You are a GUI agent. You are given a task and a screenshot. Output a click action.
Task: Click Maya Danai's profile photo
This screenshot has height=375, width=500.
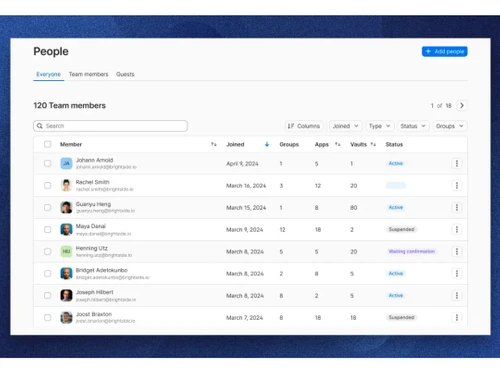(66, 229)
